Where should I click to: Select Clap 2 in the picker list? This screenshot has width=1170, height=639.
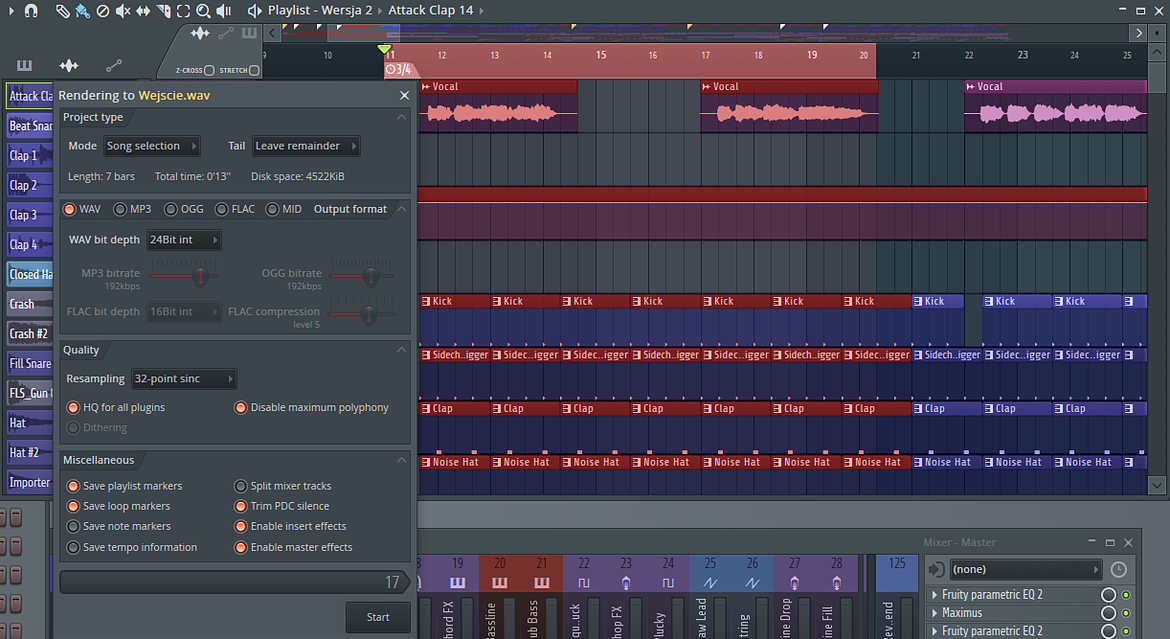[29, 185]
